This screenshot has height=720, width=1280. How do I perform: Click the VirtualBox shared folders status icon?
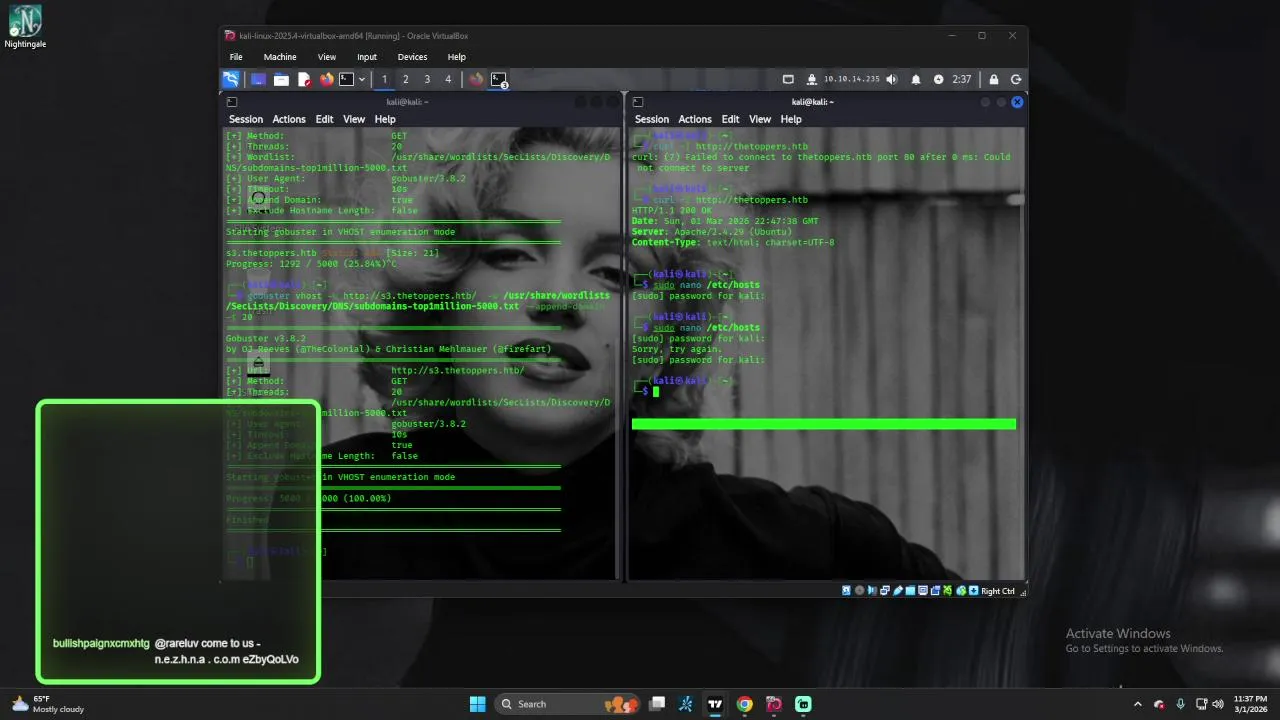coord(910,591)
